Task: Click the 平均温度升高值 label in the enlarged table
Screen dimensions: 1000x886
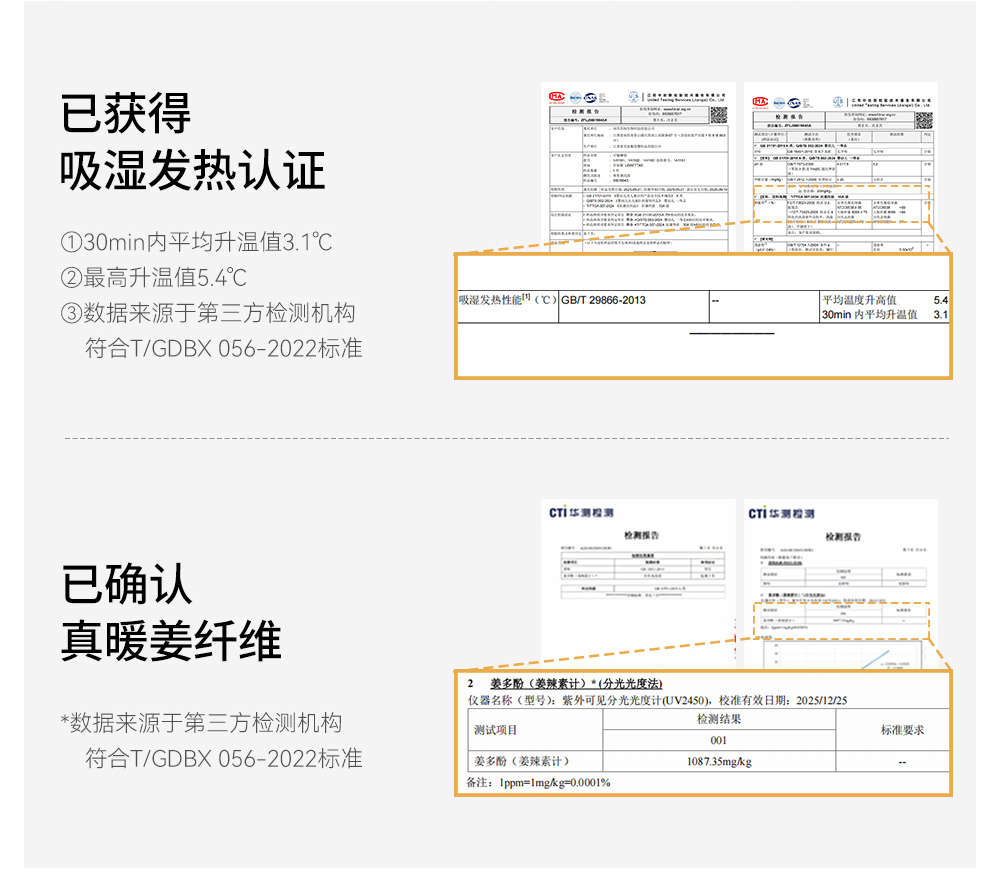Action: click(859, 300)
